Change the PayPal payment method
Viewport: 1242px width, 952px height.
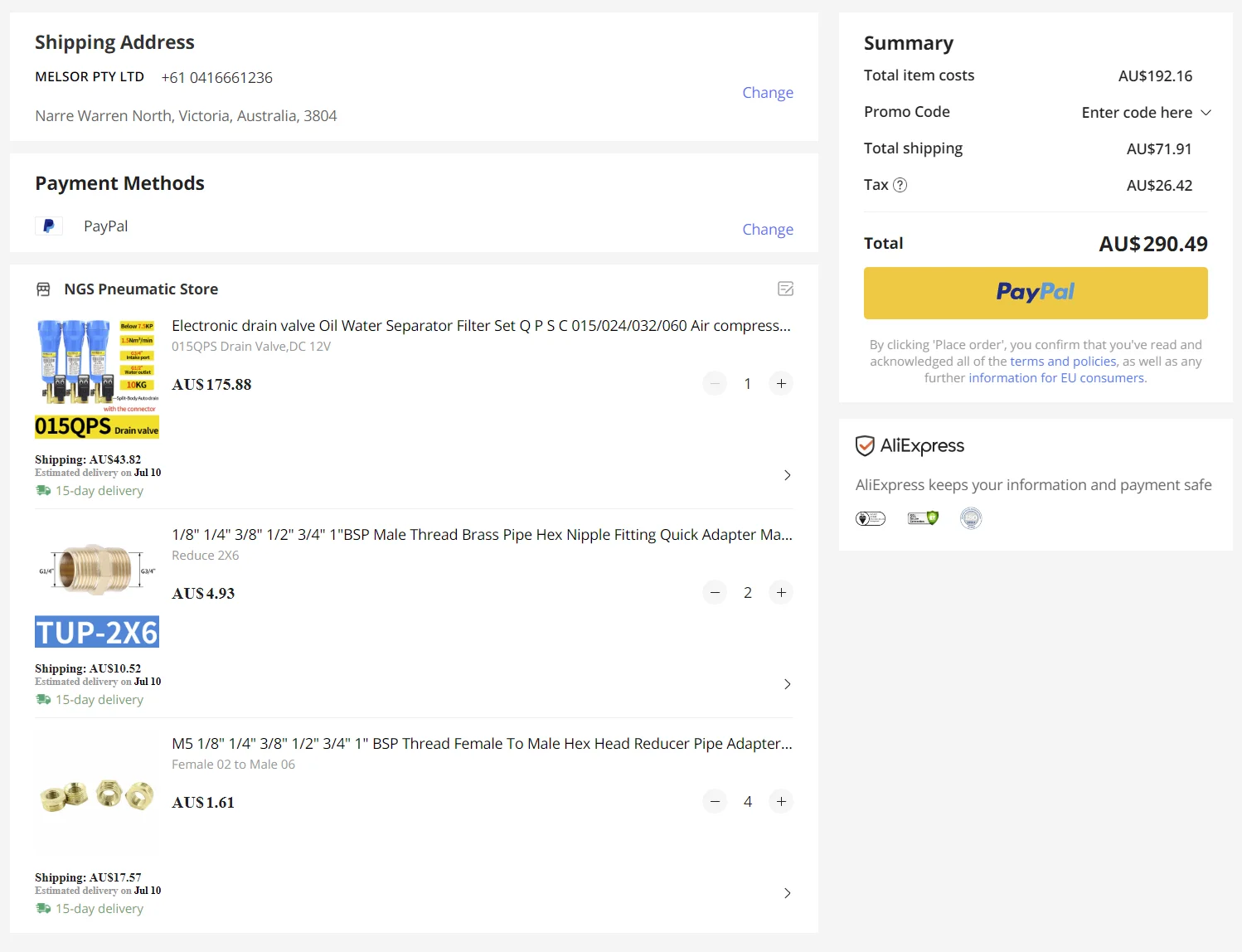pyautogui.click(x=768, y=229)
